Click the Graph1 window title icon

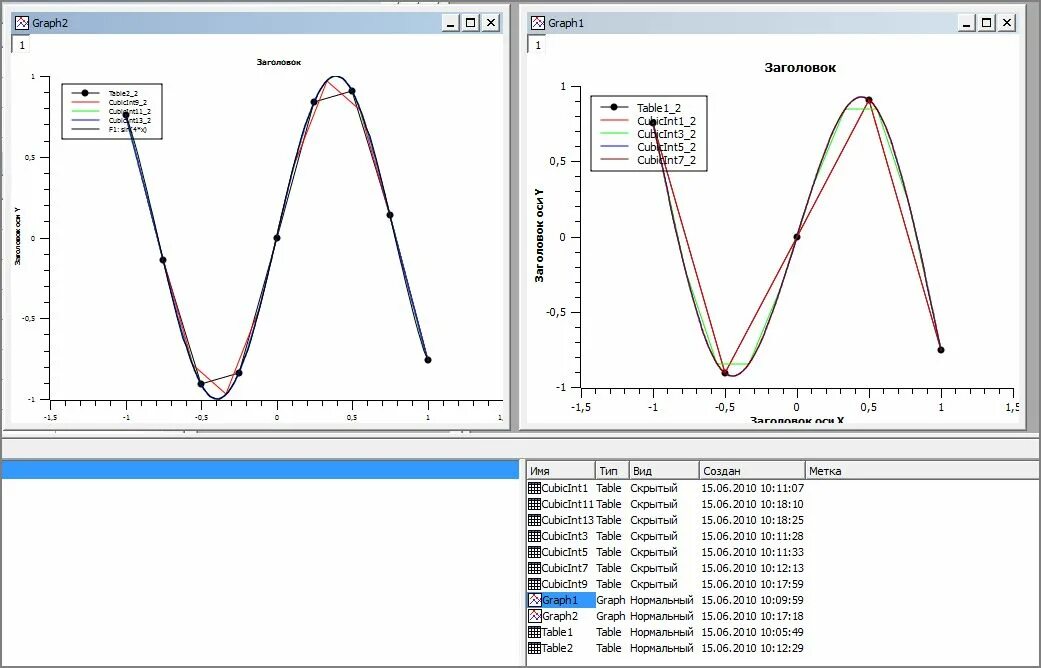click(538, 23)
